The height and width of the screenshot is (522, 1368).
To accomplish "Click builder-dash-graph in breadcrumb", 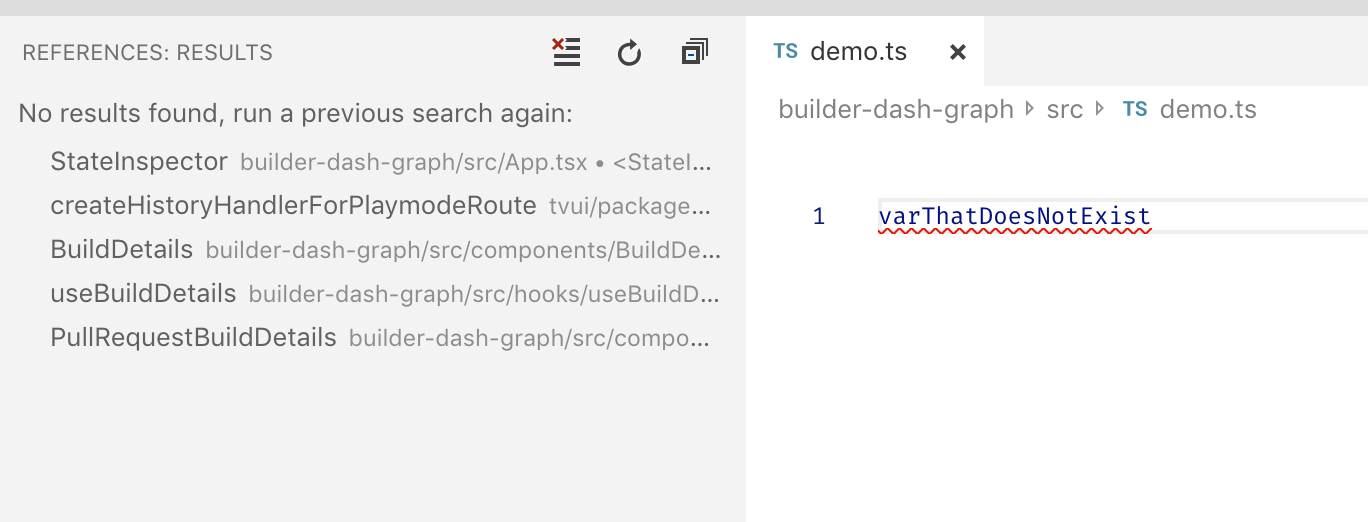I will coord(896,109).
